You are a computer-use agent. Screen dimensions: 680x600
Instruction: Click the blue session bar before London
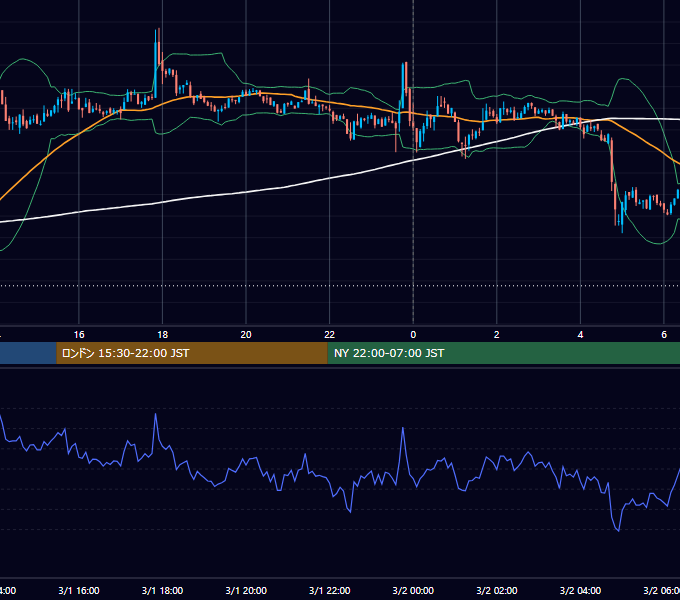pyautogui.click(x=28, y=353)
